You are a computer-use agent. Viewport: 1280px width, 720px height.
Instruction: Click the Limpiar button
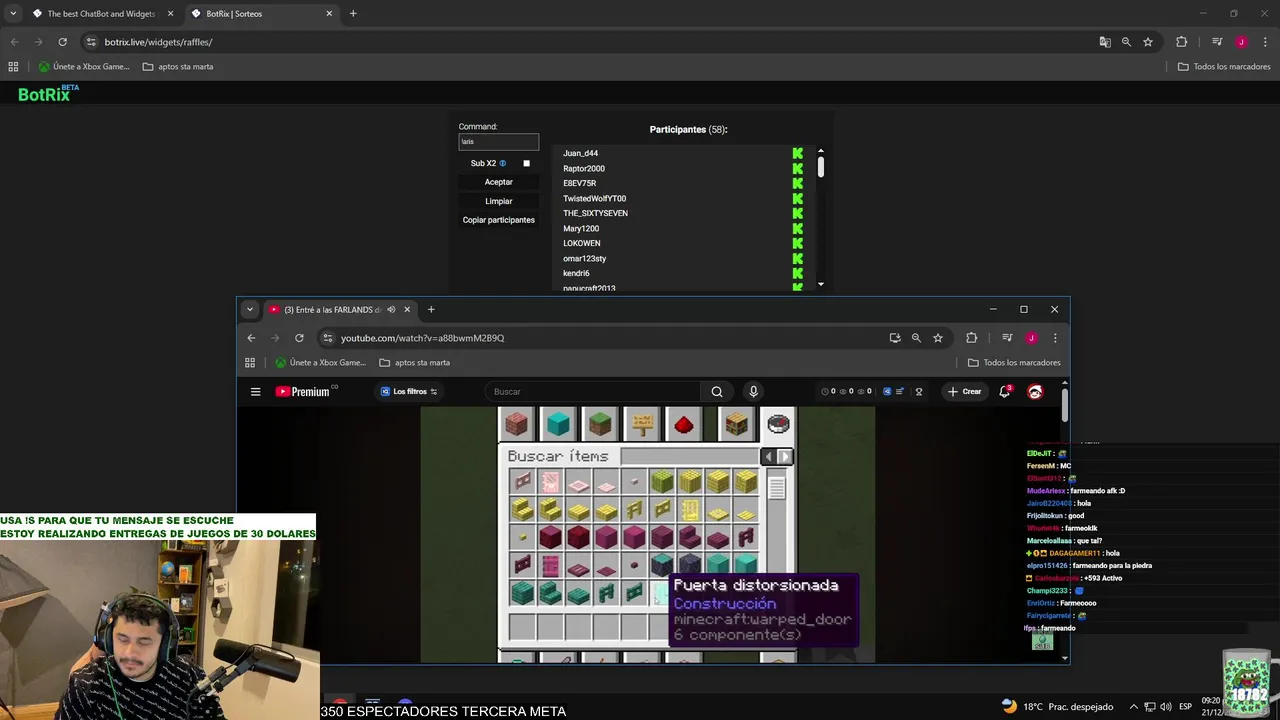[x=499, y=201]
